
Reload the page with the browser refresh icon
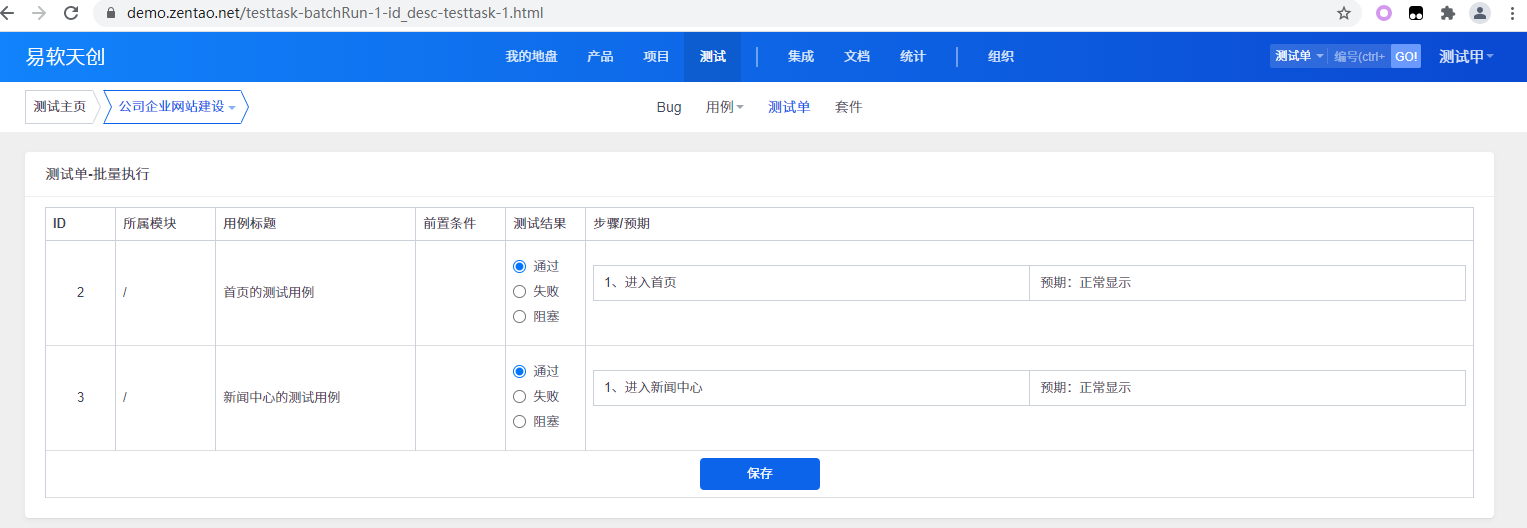click(71, 13)
